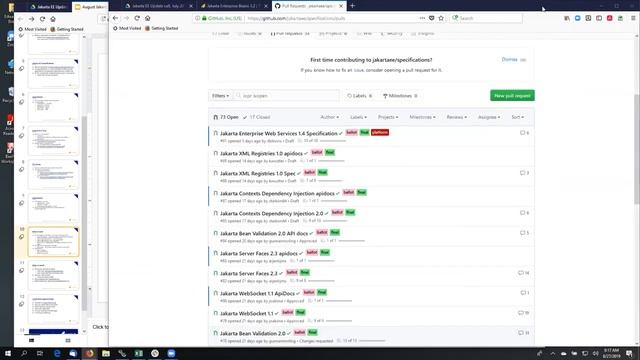Expand the Milestones filter dropdown in list header

tap(422, 117)
